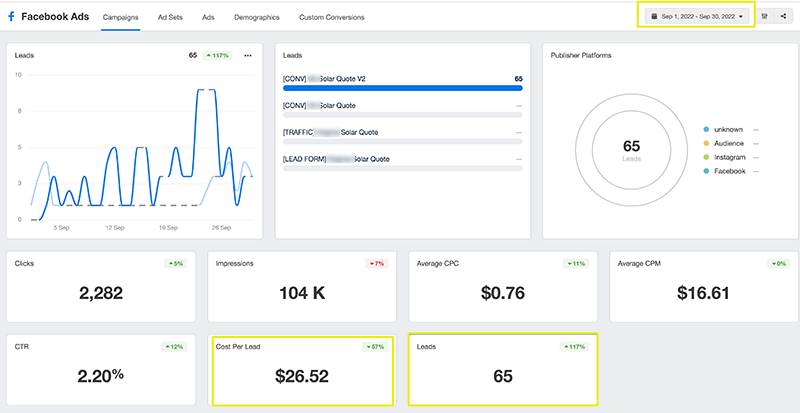The width and height of the screenshot is (800, 413).
Task: Click the 65 Leads donut chart center
Action: click(x=631, y=150)
